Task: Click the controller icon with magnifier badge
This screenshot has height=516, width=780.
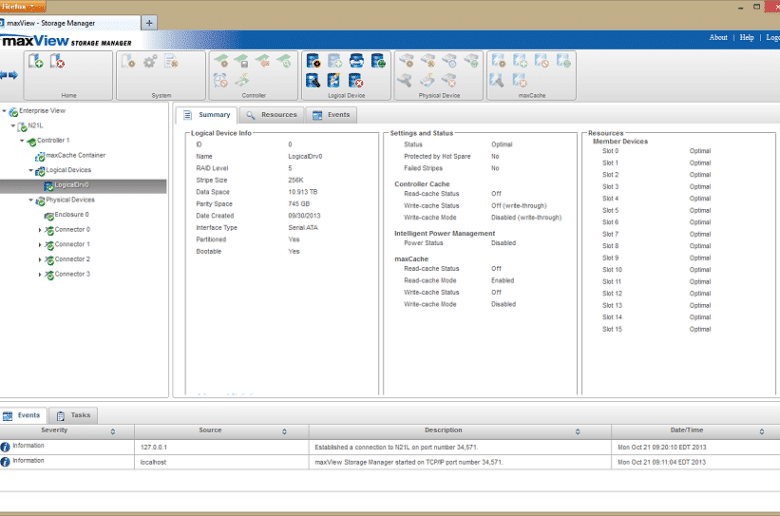Action: [285, 61]
